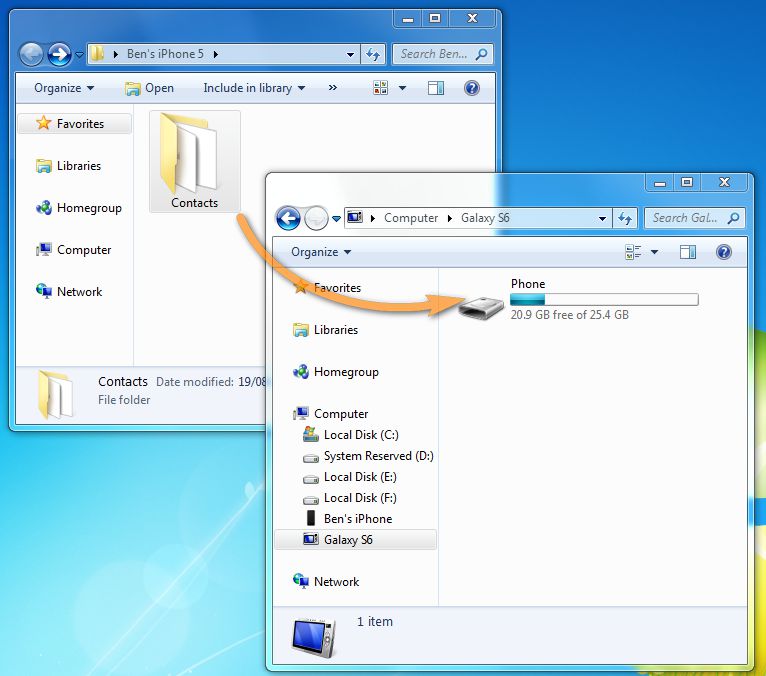
Task: Open Organize menu in Ben's iPhone 5 window
Action: pyautogui.click(x=64, y=88)
